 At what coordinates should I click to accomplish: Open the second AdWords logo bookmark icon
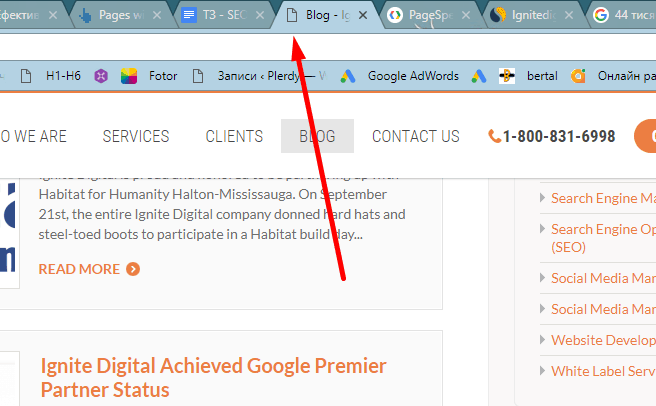click(x=479, y=76)
